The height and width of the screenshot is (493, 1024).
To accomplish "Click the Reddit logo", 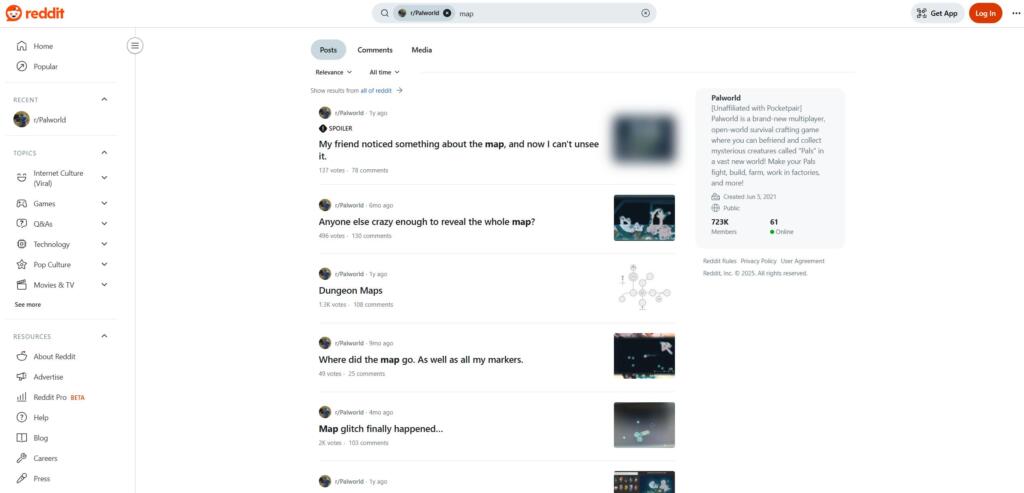I will 35,13.
